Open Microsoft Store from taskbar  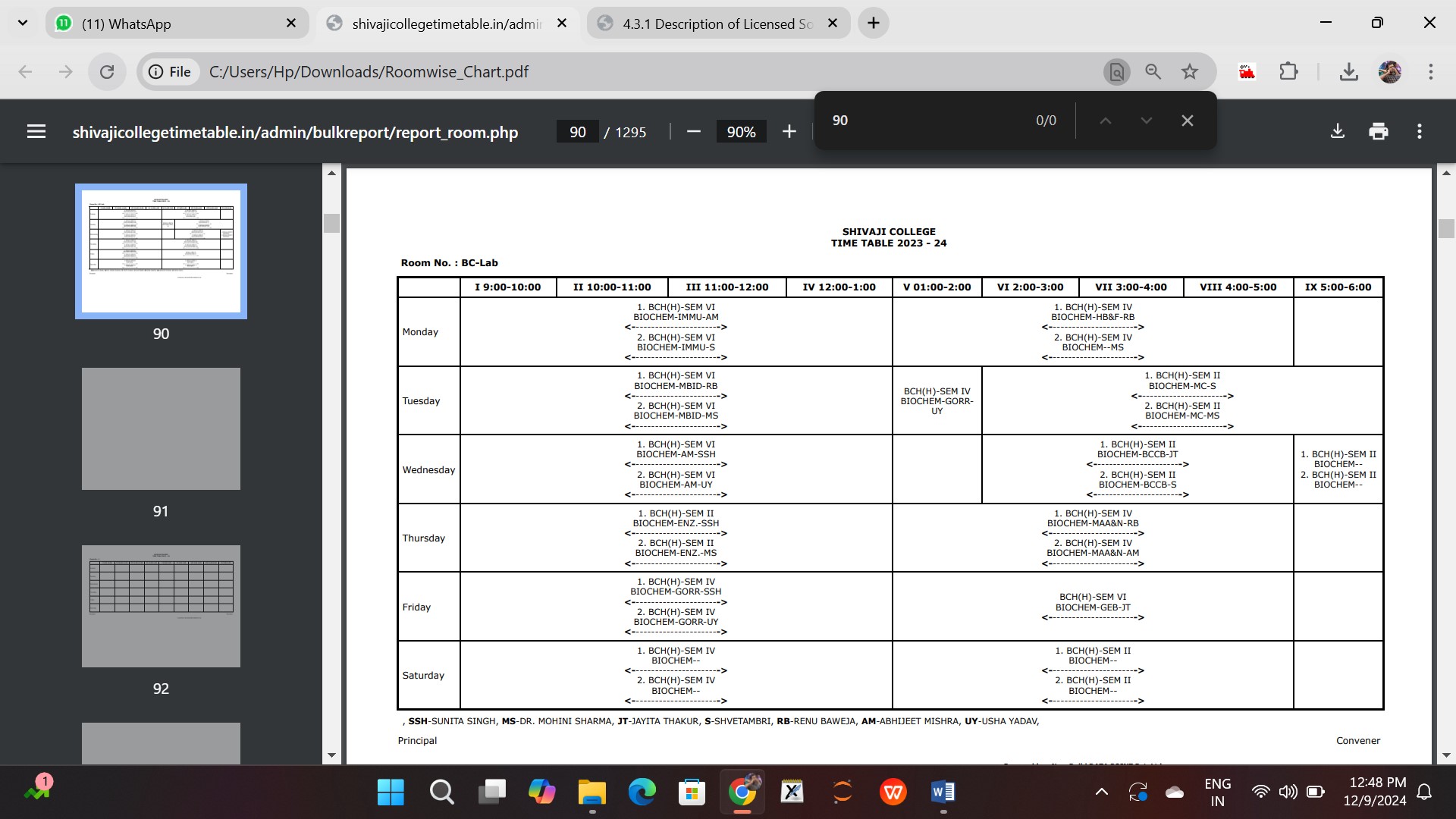click(x=692, y=792)
